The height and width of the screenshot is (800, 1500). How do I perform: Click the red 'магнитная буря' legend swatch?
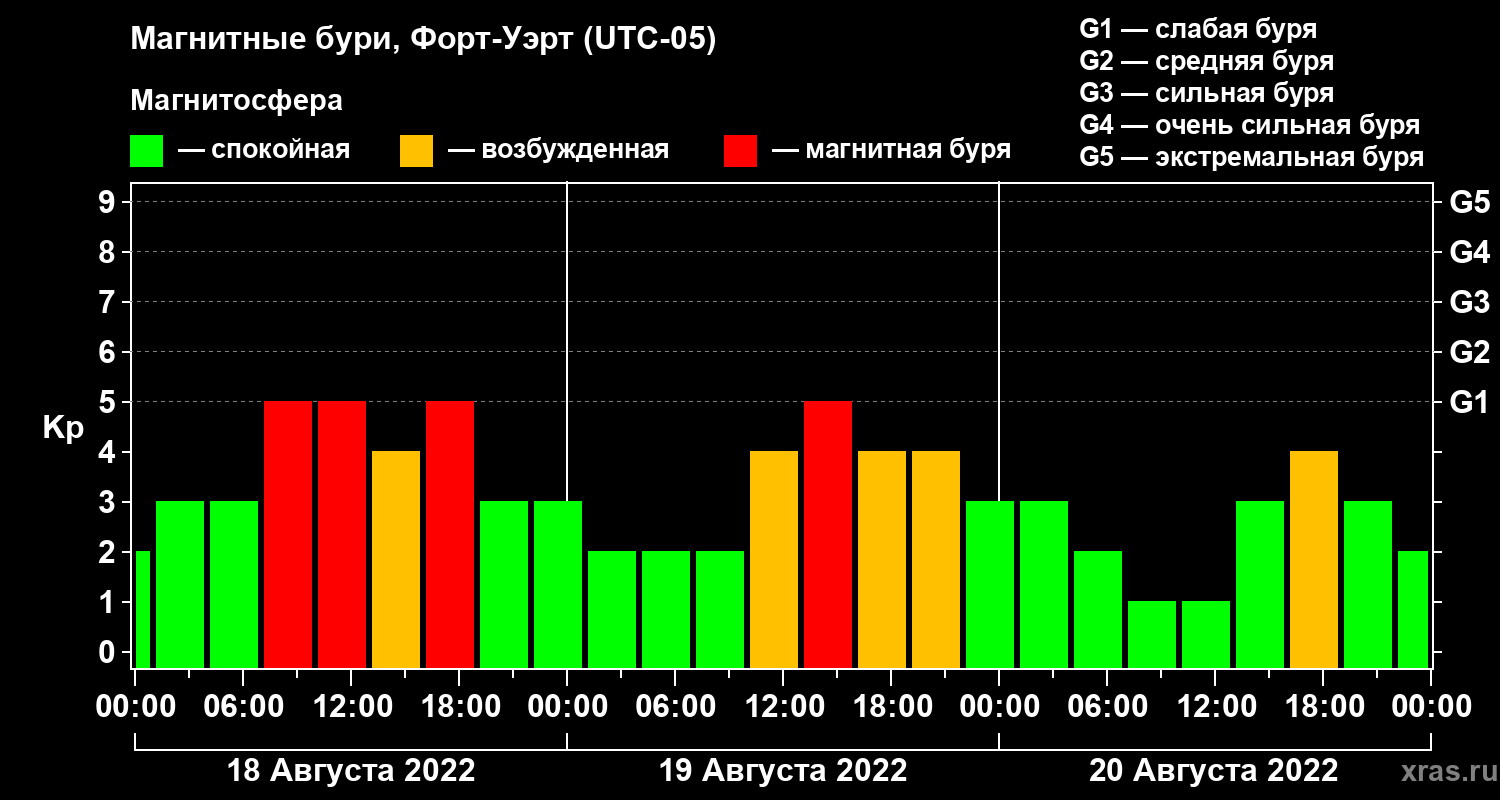coord(740,151)
